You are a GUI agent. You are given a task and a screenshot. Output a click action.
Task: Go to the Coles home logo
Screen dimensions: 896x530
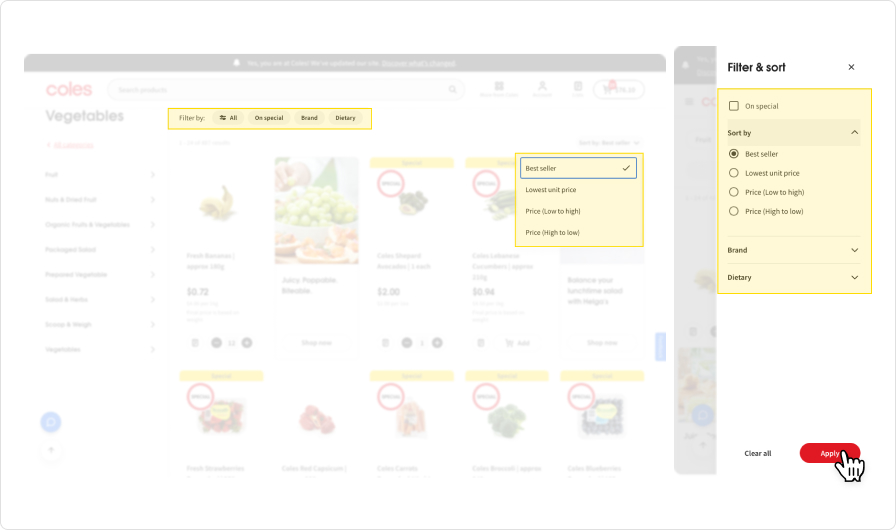click(69, 89)
